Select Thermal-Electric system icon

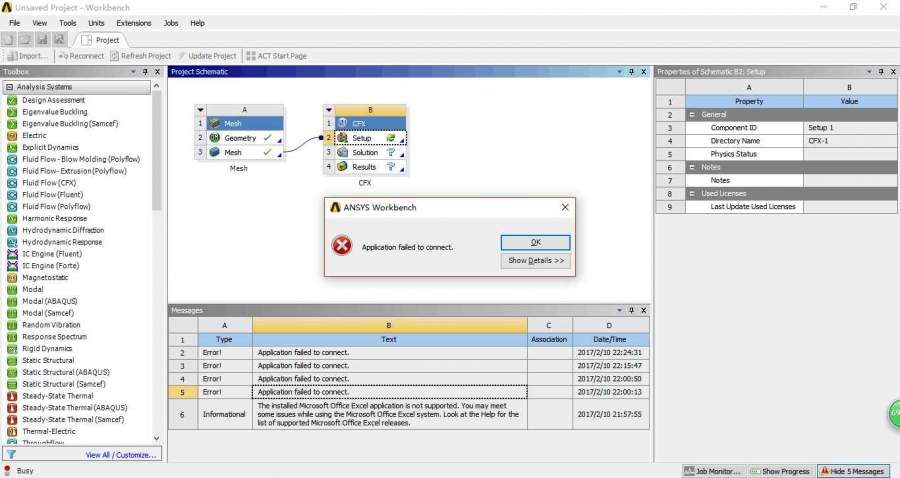(11, 432)
